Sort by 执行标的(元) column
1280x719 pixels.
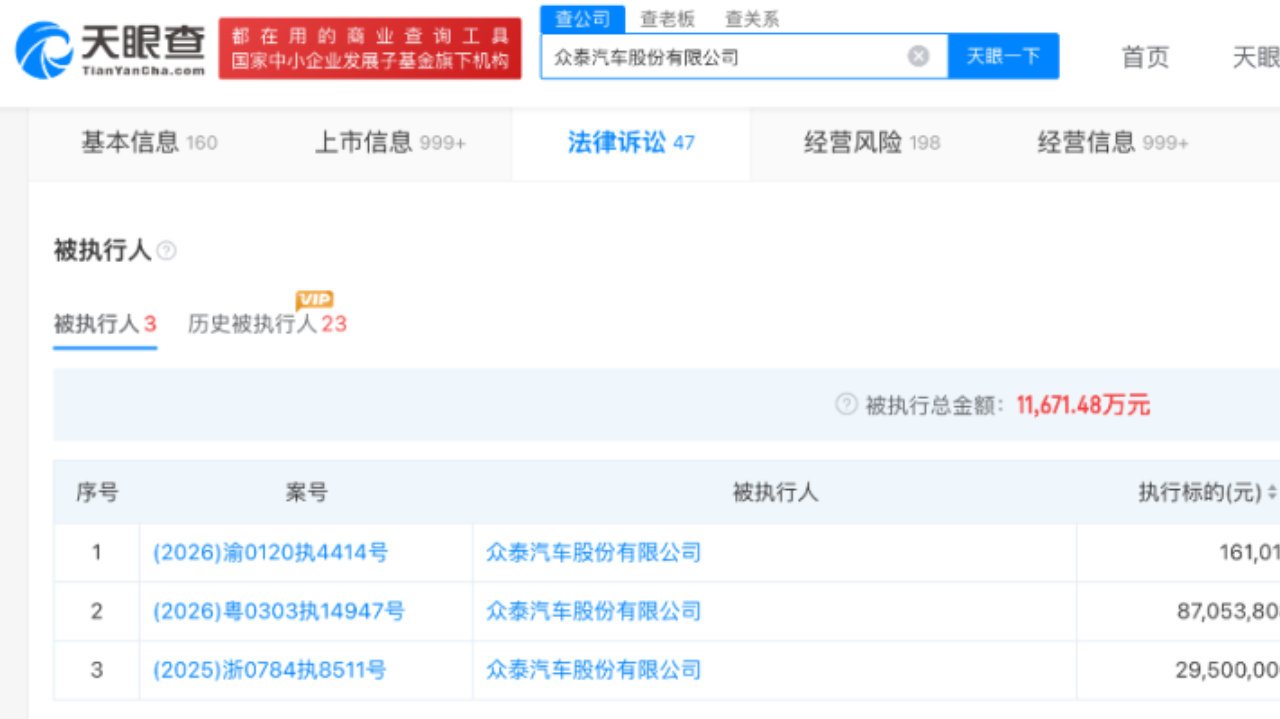pos(1272,492)
